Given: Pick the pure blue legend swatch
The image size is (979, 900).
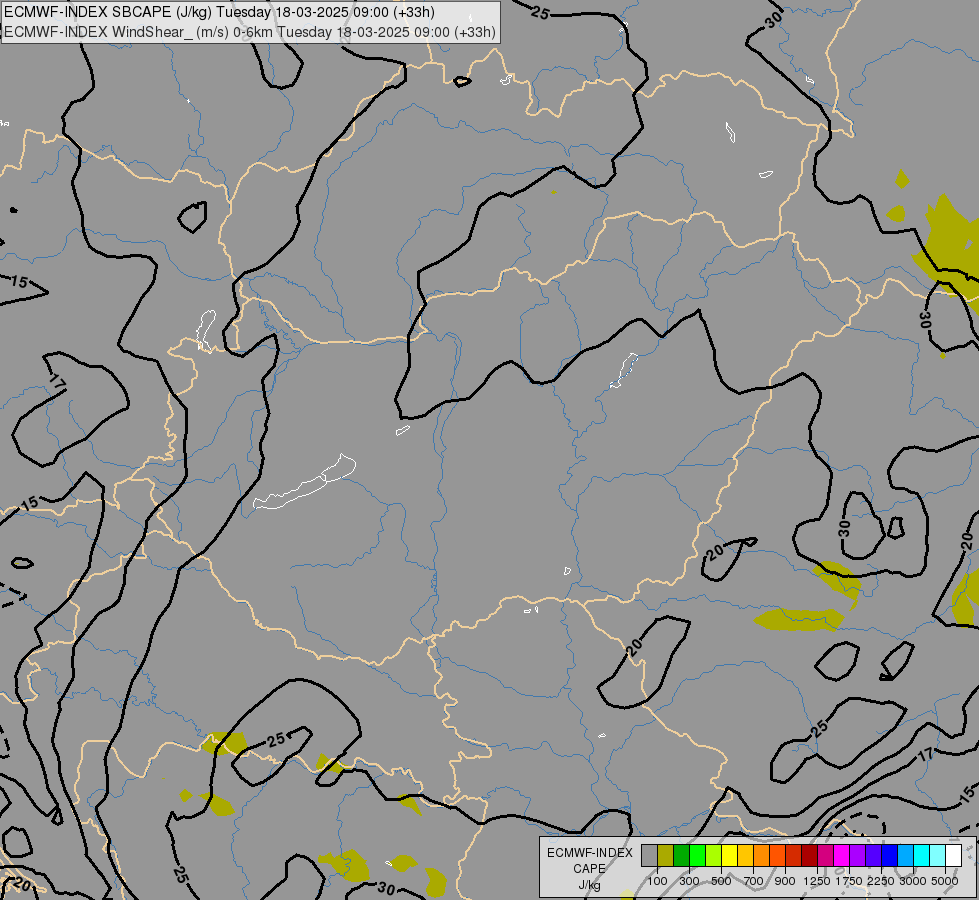Looking at the screenshot, I should tap(890, 855).
